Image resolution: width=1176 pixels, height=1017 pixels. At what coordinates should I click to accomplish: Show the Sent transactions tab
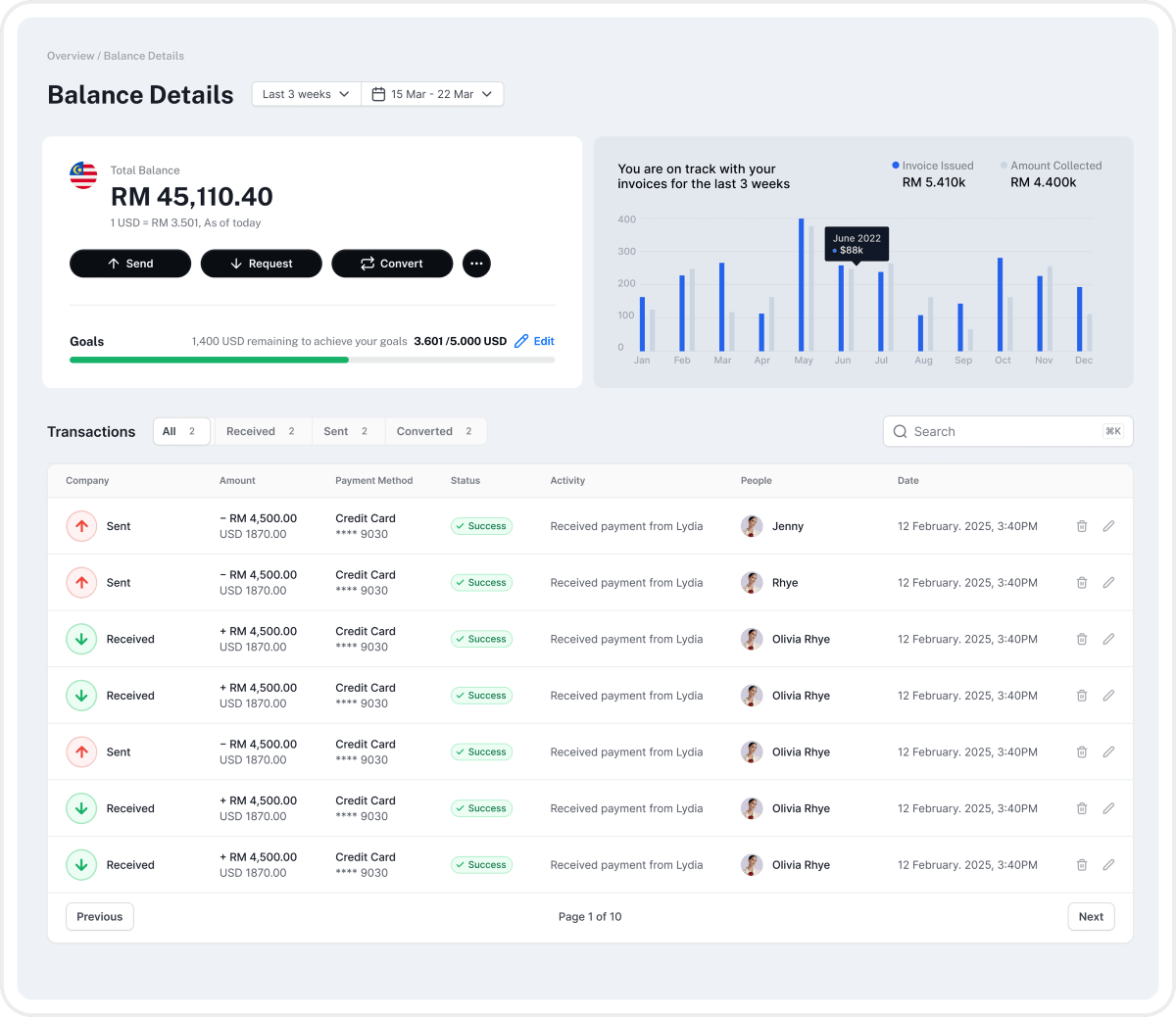tap(346, 432)
